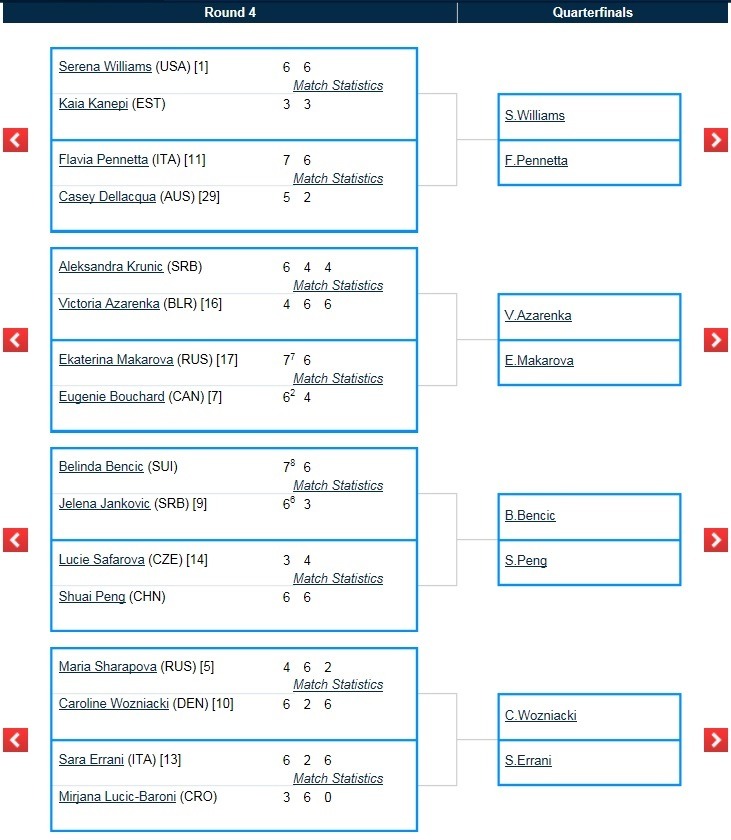
Task: Open Eugenie Bouchard player link
Action: click(x=111, y=396)
